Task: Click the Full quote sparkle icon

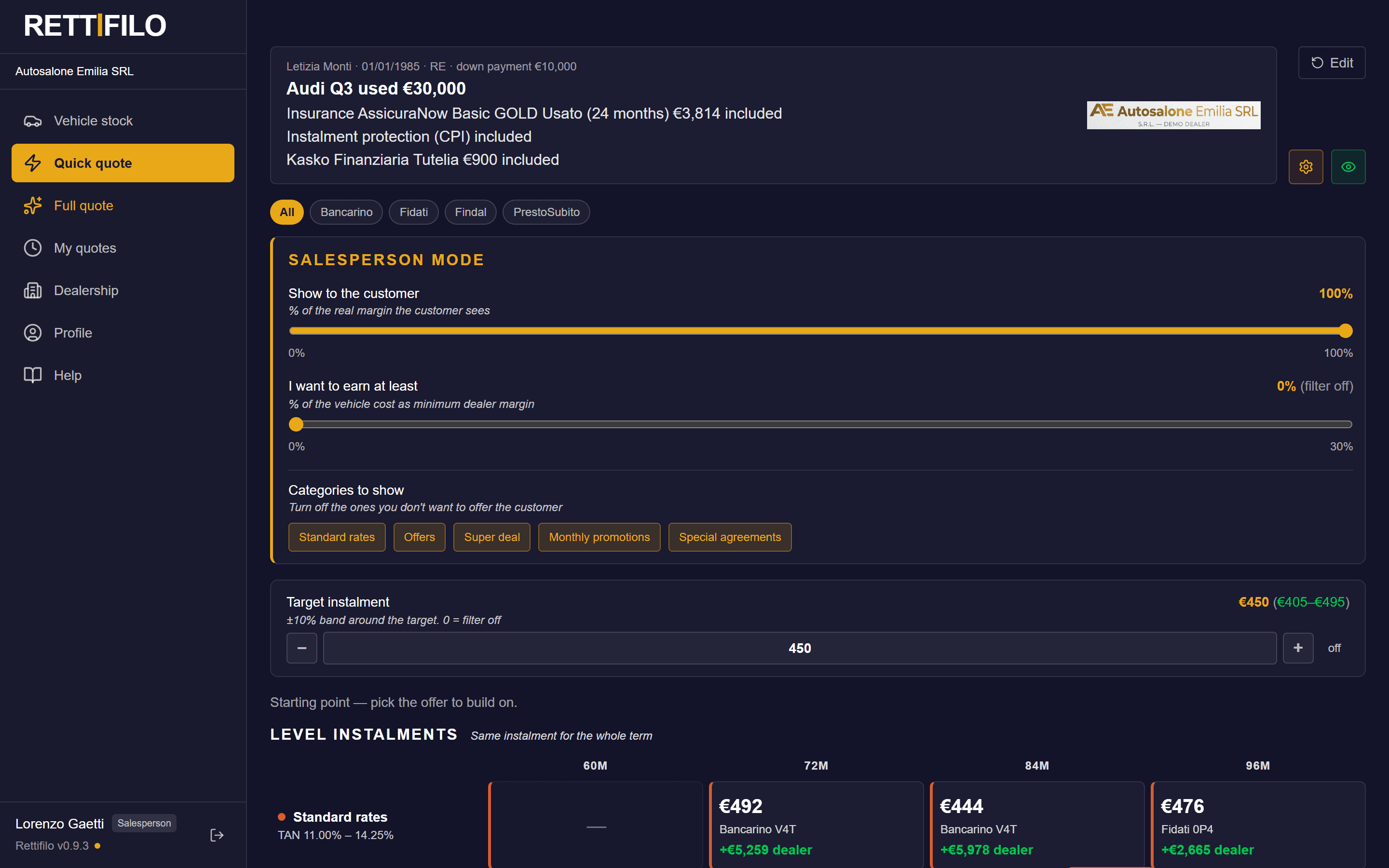Action: point(33,205)
